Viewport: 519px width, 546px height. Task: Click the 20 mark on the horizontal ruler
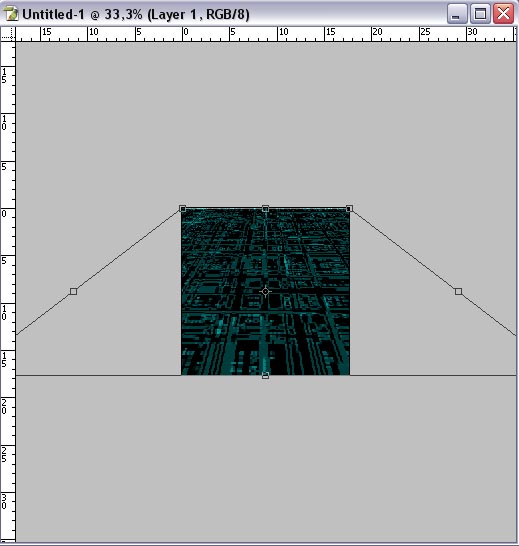tap(378, 32)
